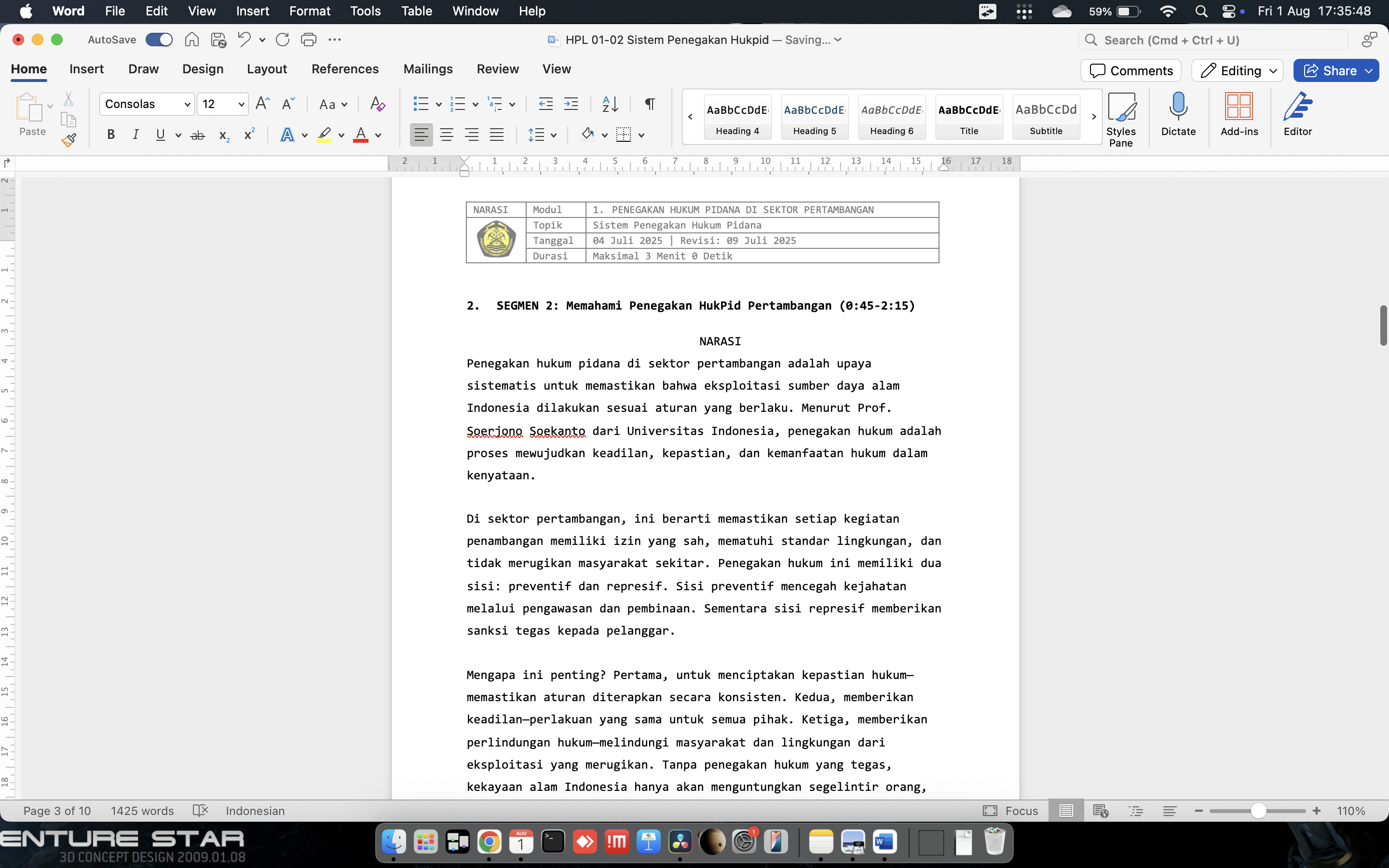Open the Editor tool
Screen dimensions: 1389x868
tap(1297, 114)
